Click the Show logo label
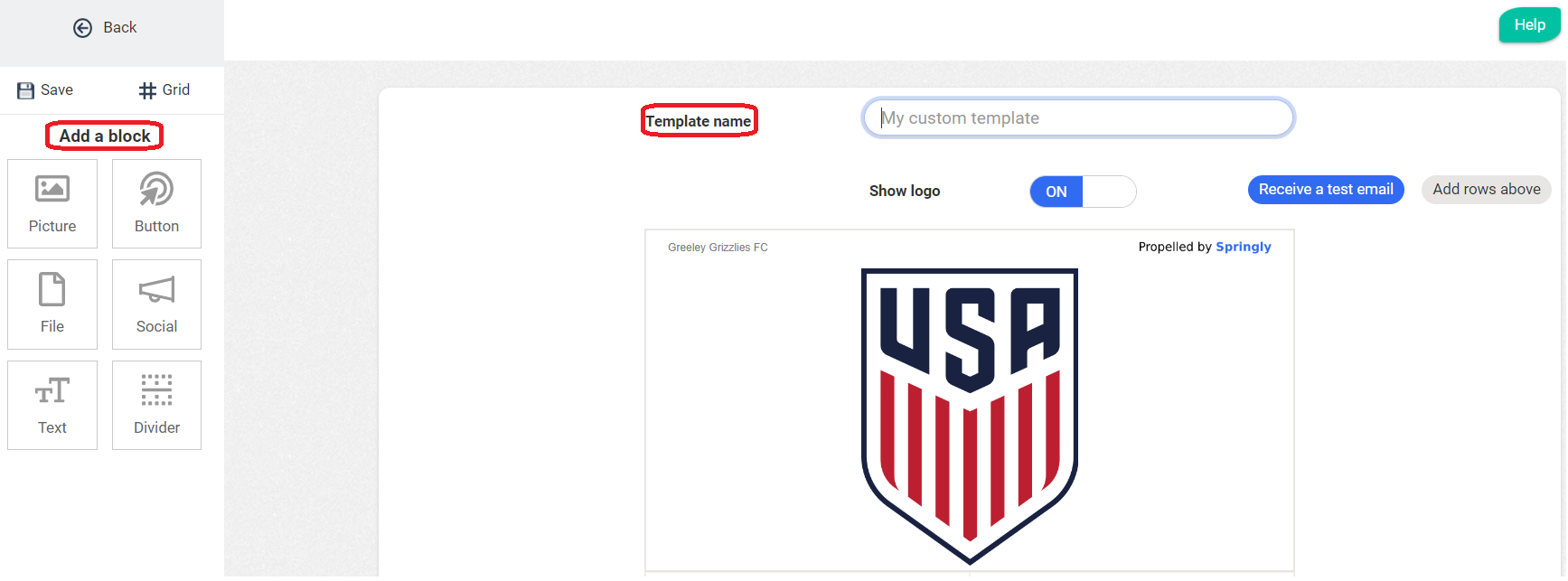1568x581 pixels. tap(905, 192)
